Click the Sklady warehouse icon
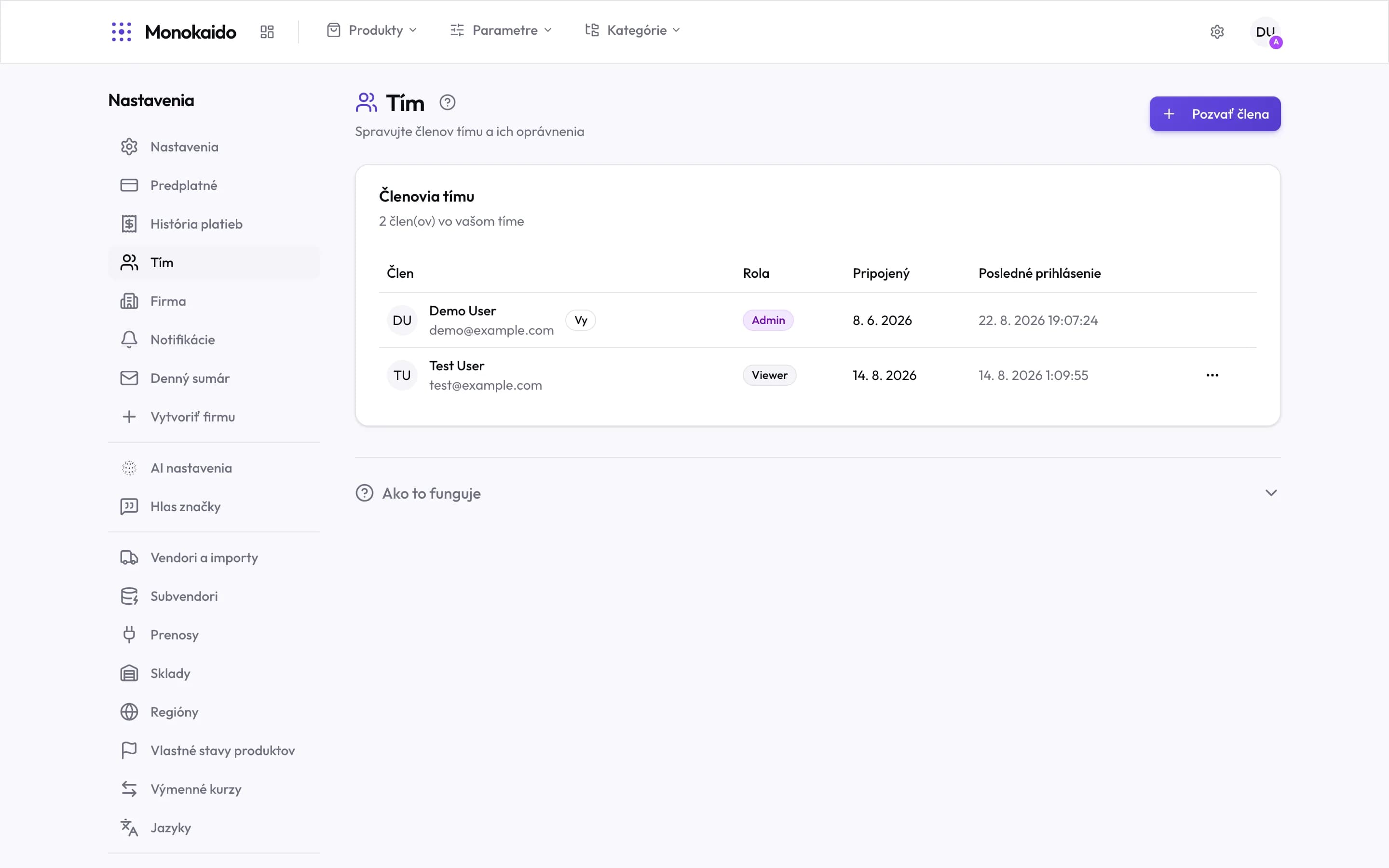The width and height of the screenshot is (1389, 868). tap(129, 673)
